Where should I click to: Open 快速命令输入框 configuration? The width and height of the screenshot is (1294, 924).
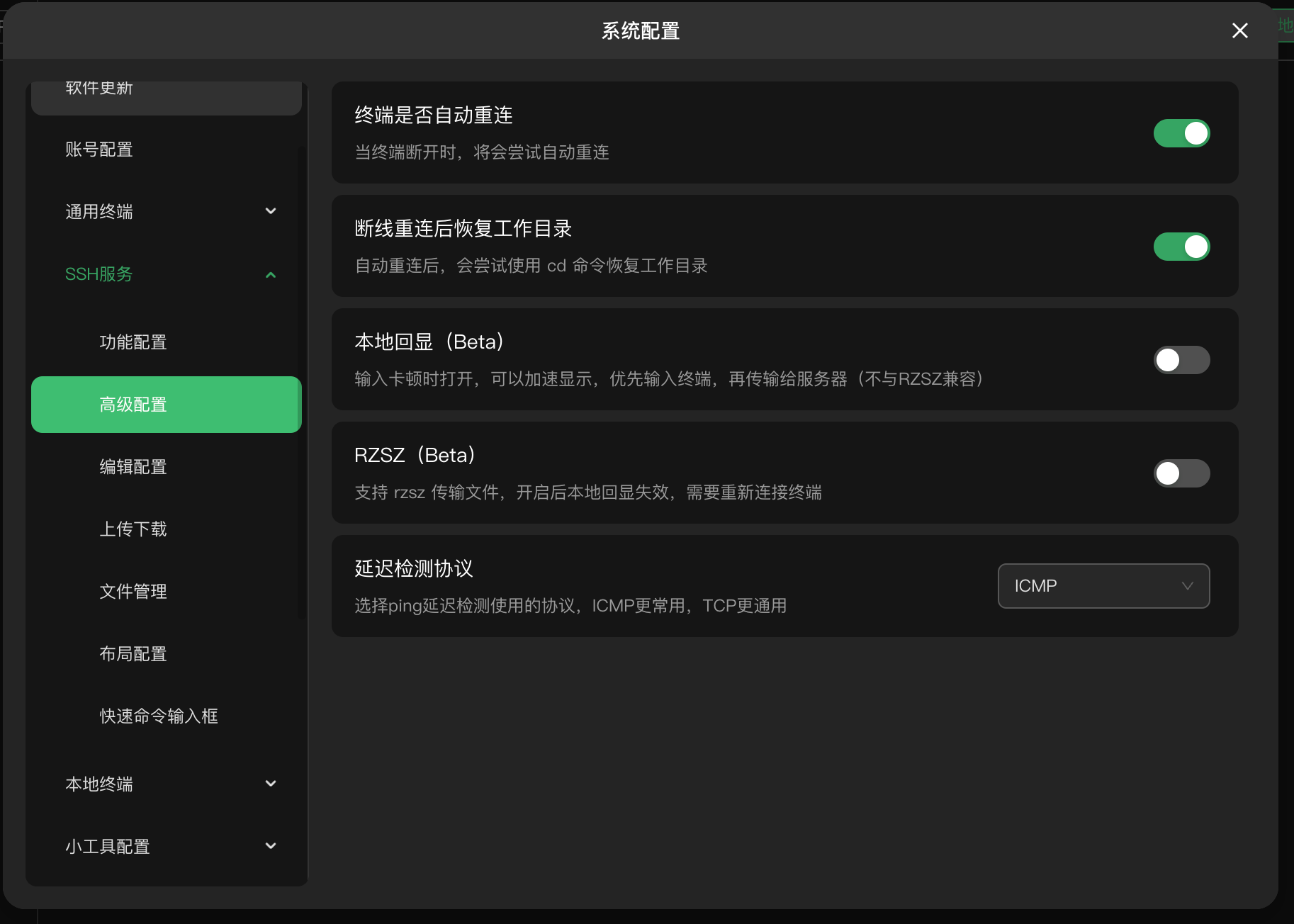(159, 716)
